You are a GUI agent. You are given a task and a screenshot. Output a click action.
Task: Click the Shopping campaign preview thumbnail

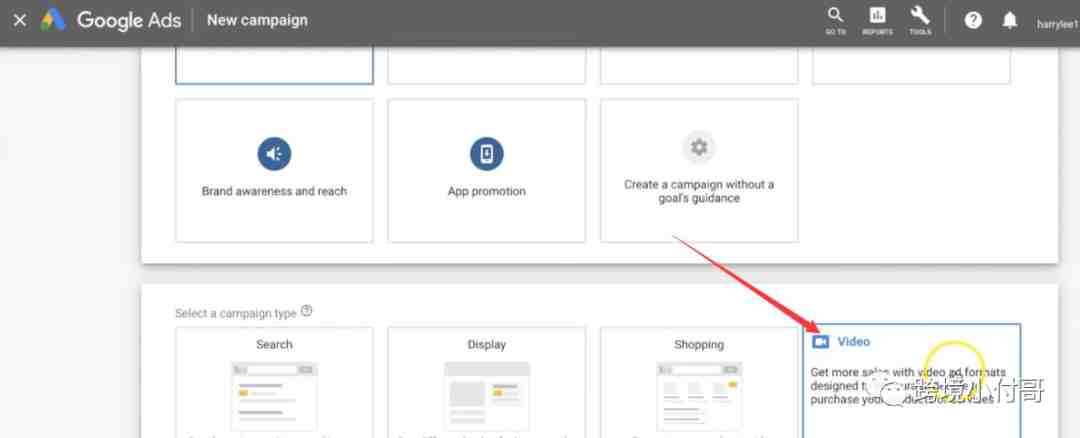[699, 396]
